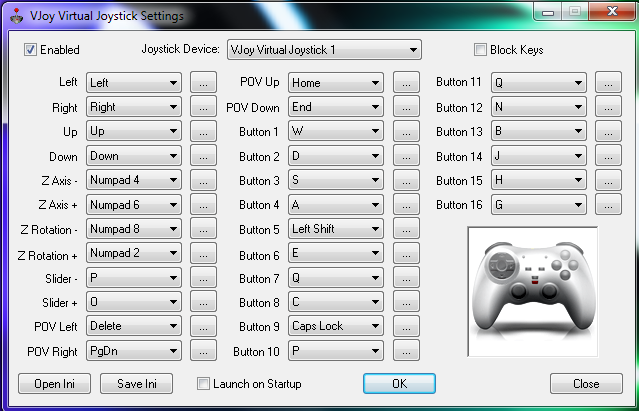Open the POV Up dropdown showing Home
This screenshot has width=639, height=411.
[x=336, y=83]
